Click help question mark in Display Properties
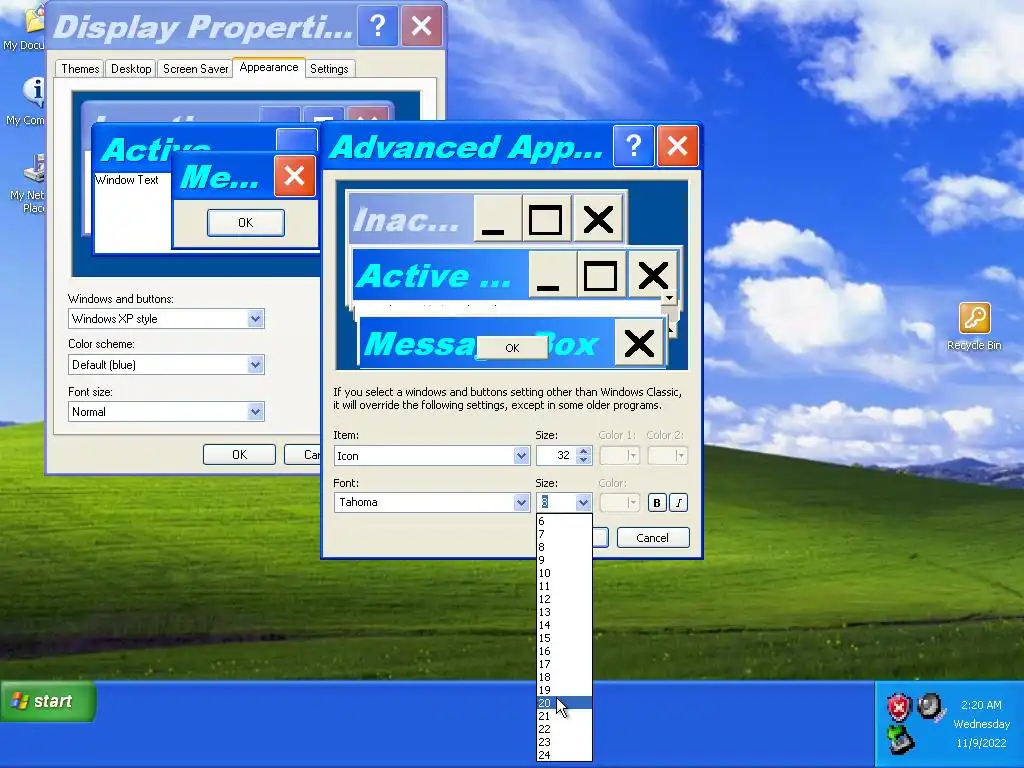This screenshot has width=1024, height=768. 377,26
